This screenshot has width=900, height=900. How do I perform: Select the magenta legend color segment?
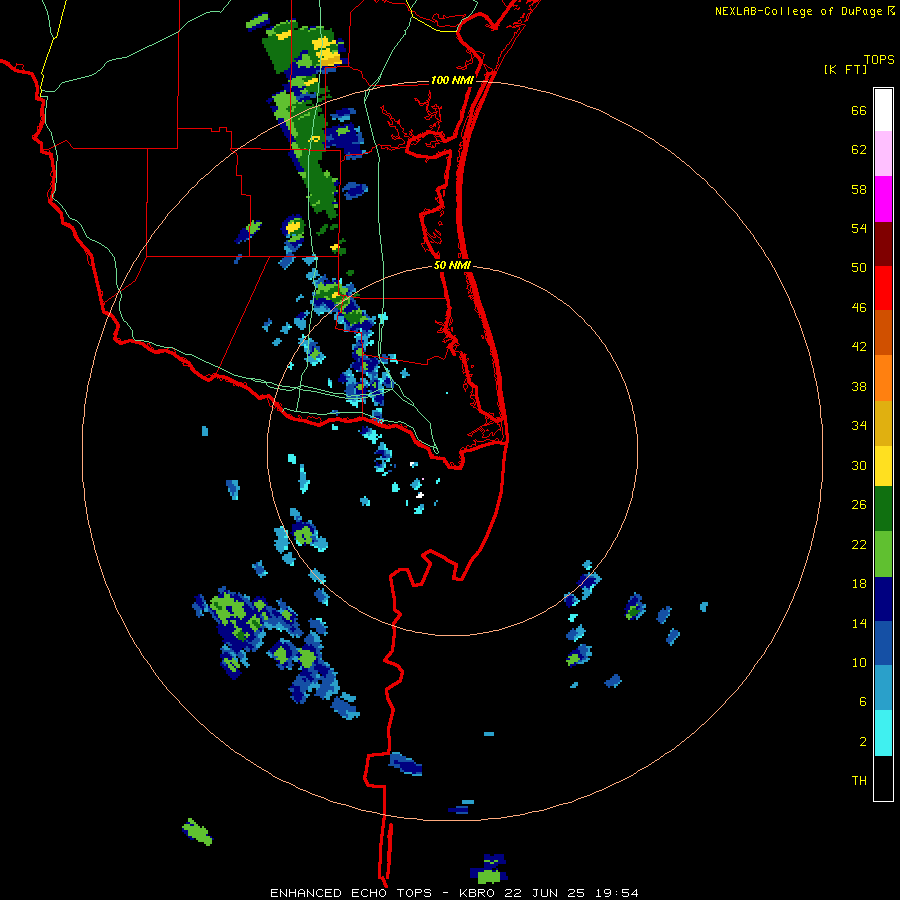883,199
